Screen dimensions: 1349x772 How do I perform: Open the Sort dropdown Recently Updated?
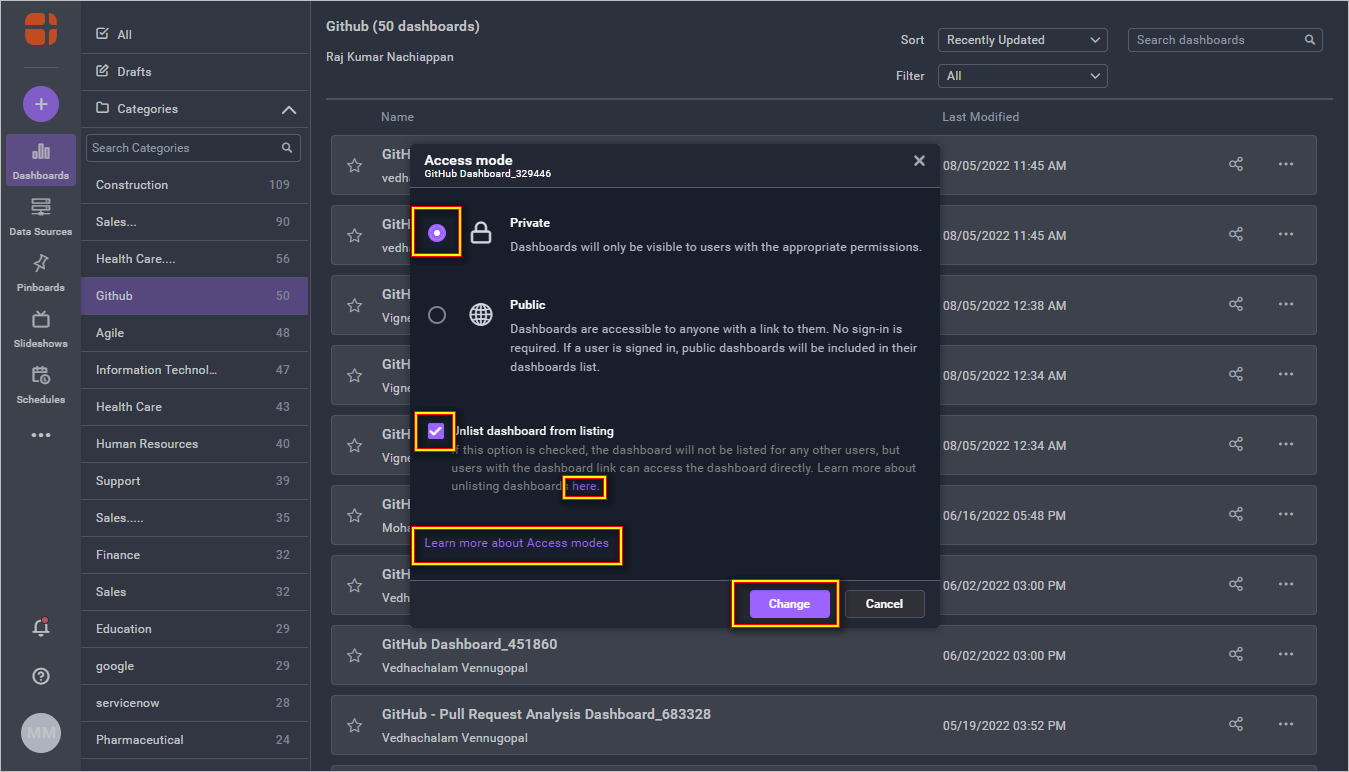pyautogui.click(x=1022, y=40)
